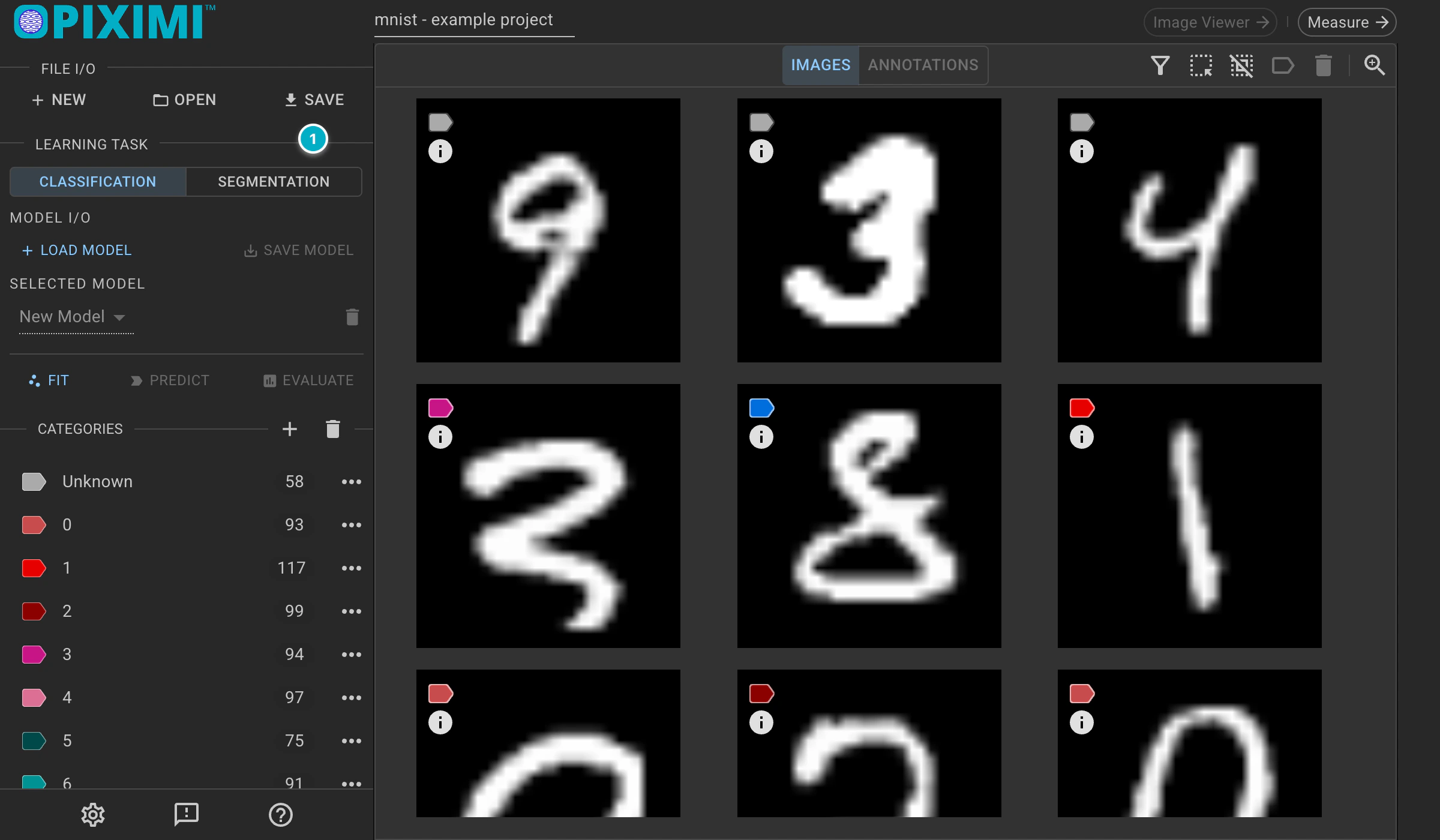The width and height of the screenshot is (1440, 840).
Task: Click the gray label tag on digit 4 image
Action: click(x=1082, y=122)
